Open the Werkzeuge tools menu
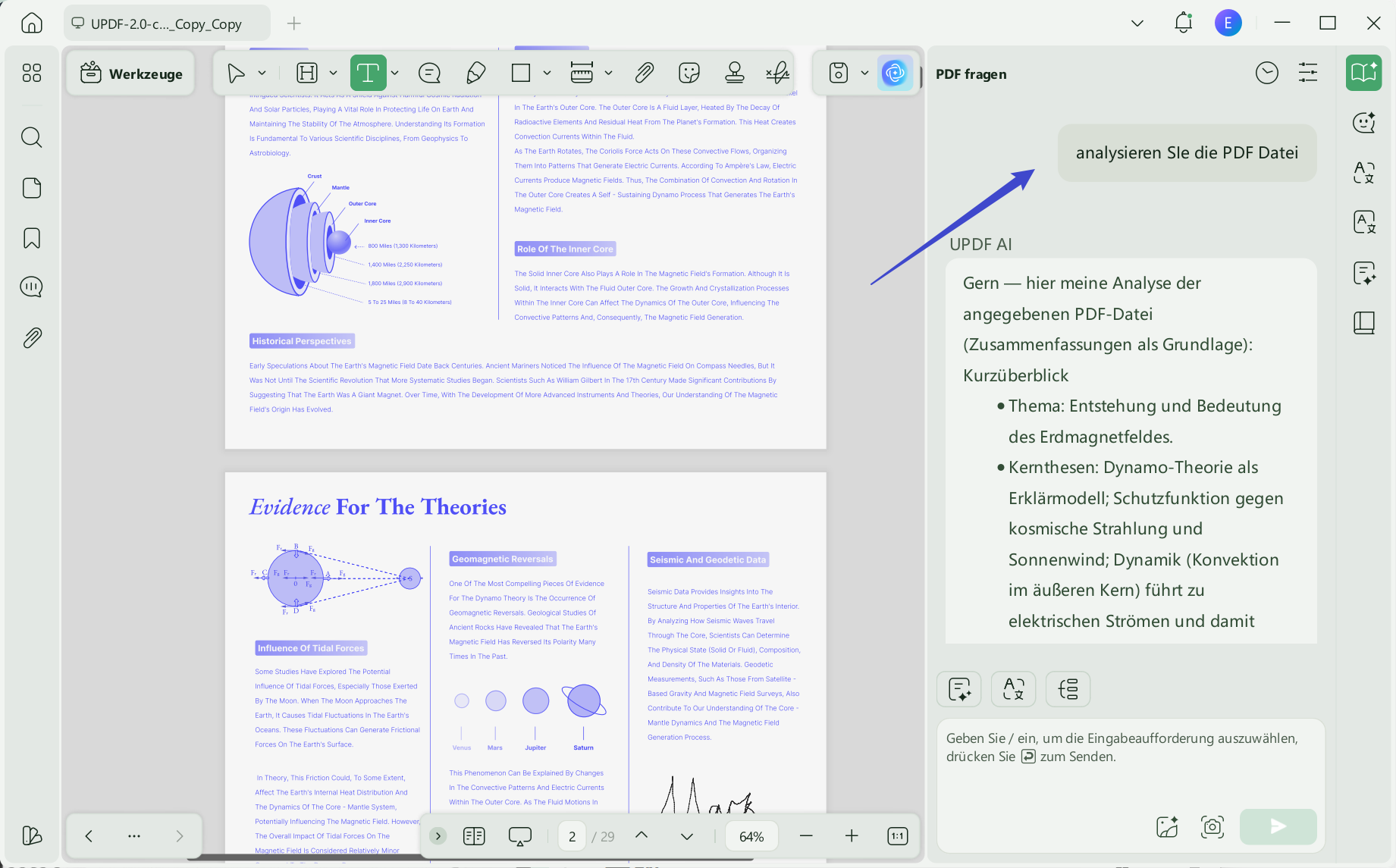The image size is (1396, 868). point(131,74)
